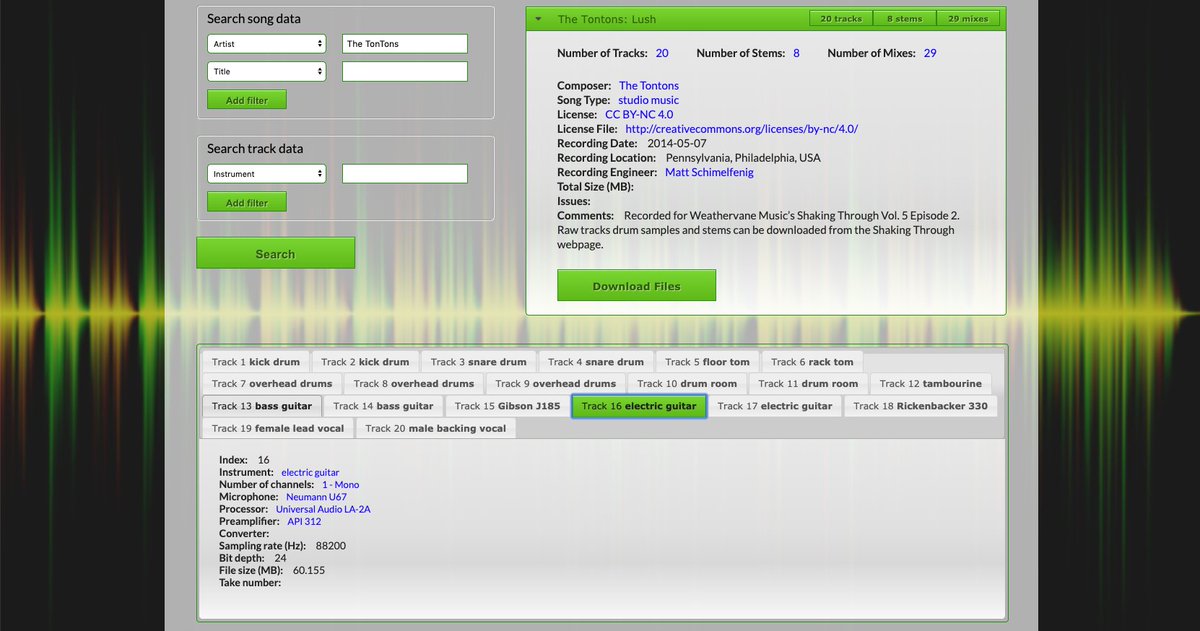Select the recording date 2014-05-07
The width and height of the screenshot is (1200, 631).
tap(675, 143)
